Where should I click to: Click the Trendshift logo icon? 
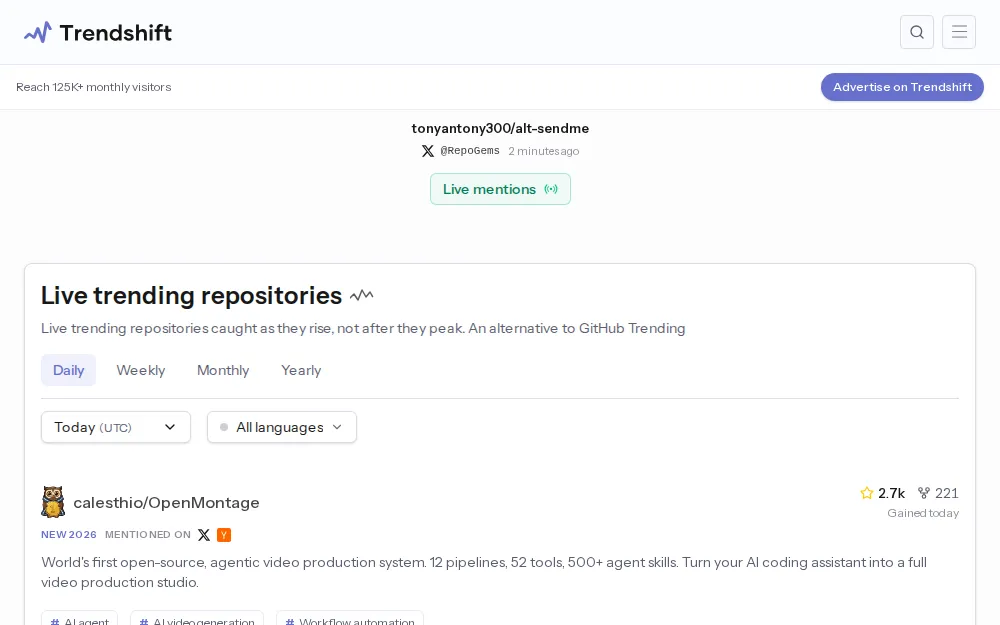pyautogui.click(x=38, y=33)
